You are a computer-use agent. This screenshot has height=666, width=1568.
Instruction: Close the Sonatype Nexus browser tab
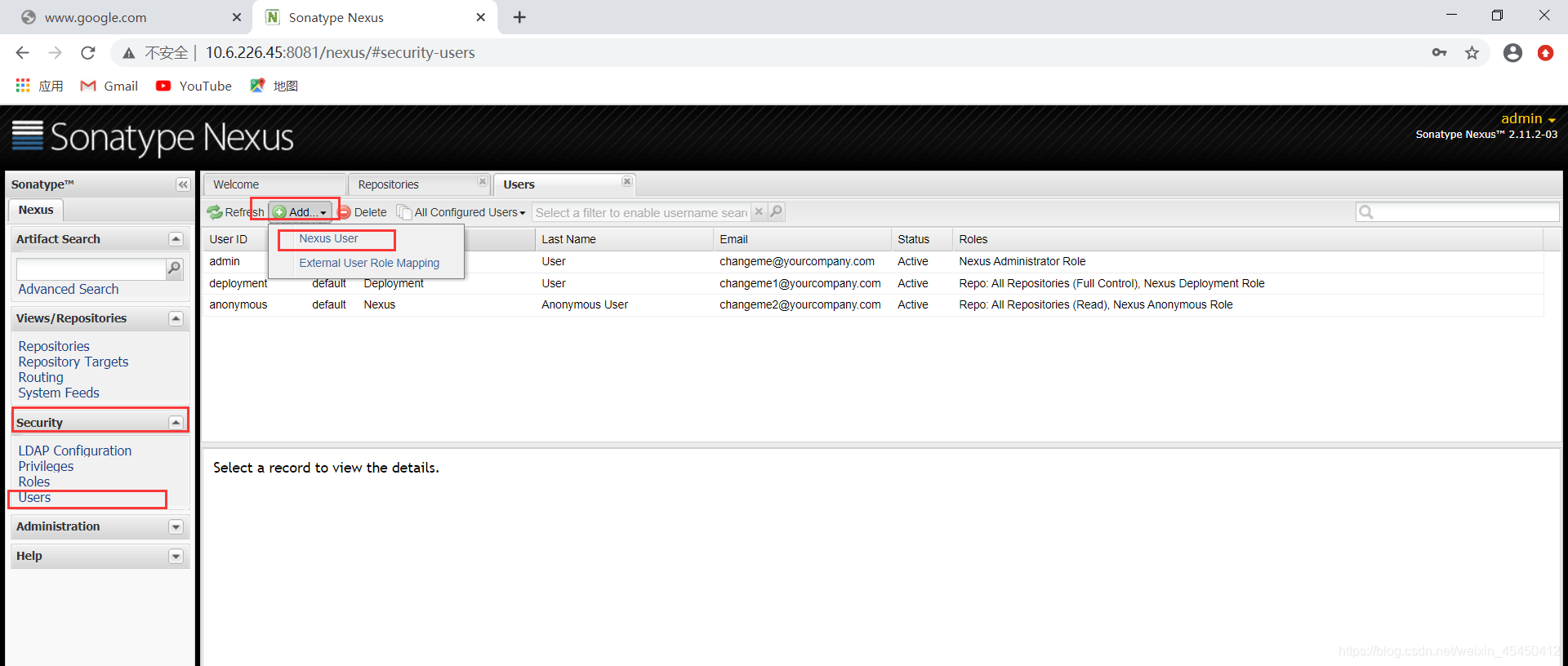point(481,17)
